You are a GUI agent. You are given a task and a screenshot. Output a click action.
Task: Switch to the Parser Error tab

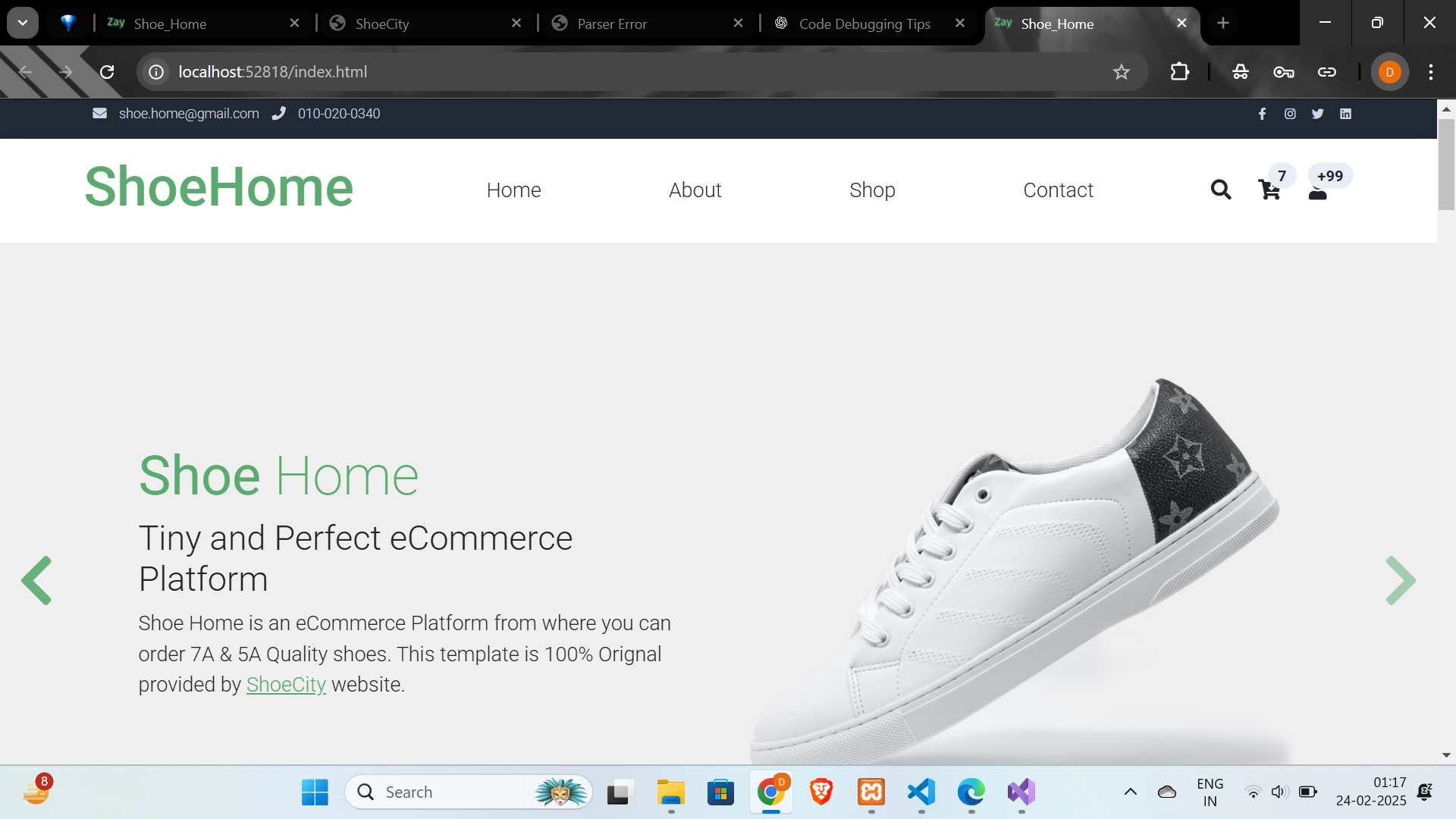pyautogui.click(x=611, y=24)
